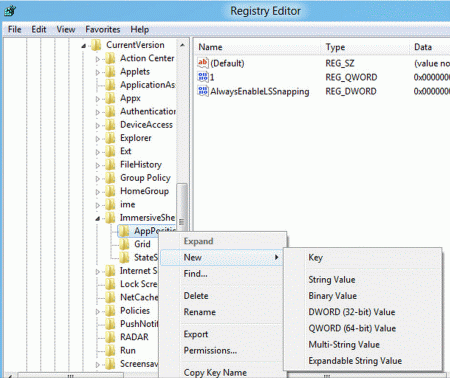Screen dimensions: 450x378
Task: Open the Edit menu
Action: click(39, 30)
